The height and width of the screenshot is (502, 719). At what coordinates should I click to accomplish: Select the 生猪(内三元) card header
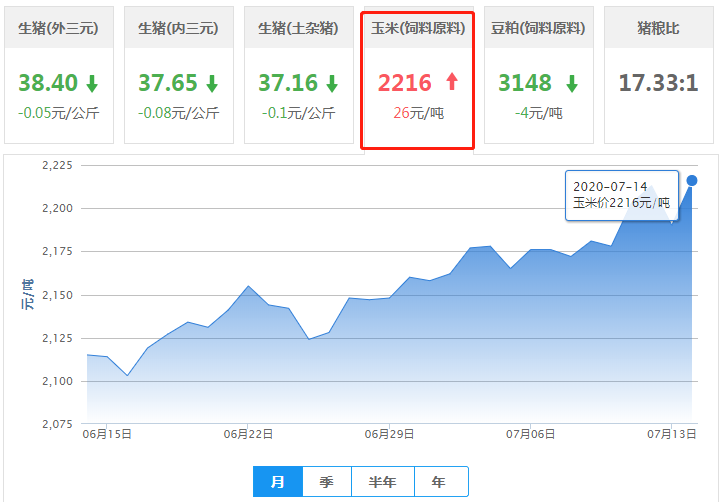(178, 28)
